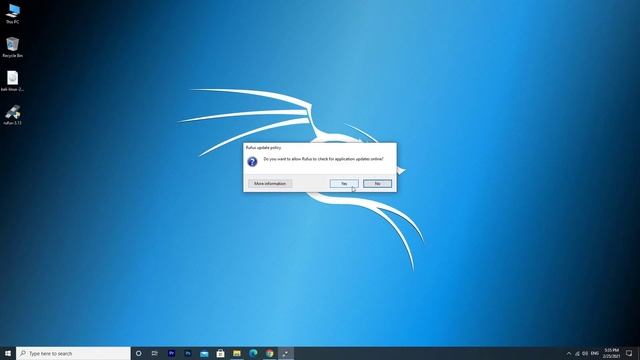The width and height of the screenshot is (640, 360).
Task: Select the rufus 3.13 desktop shortcut
Action: pyautogui.click(x=12, y=115)
